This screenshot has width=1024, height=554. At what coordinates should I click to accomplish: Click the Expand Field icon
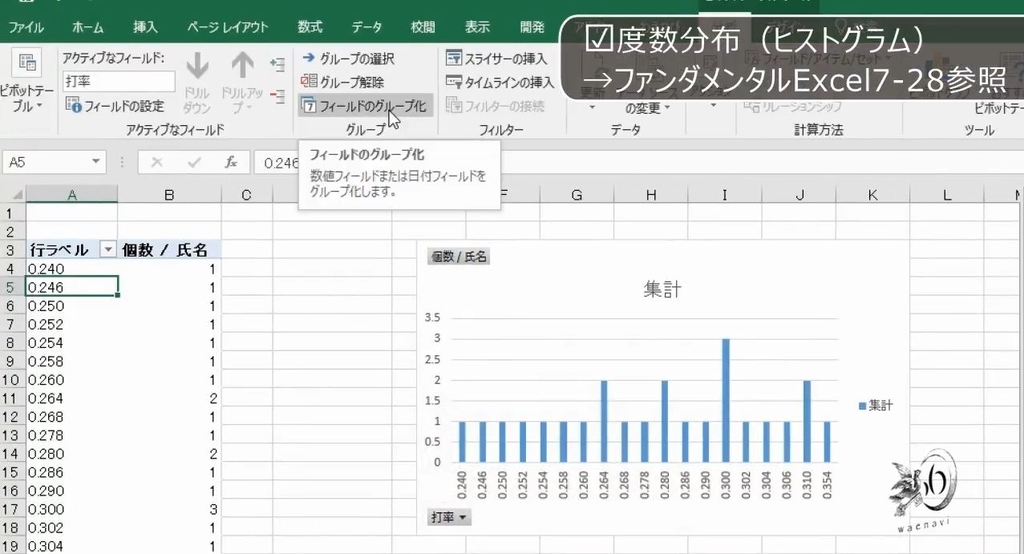point(278,64)
